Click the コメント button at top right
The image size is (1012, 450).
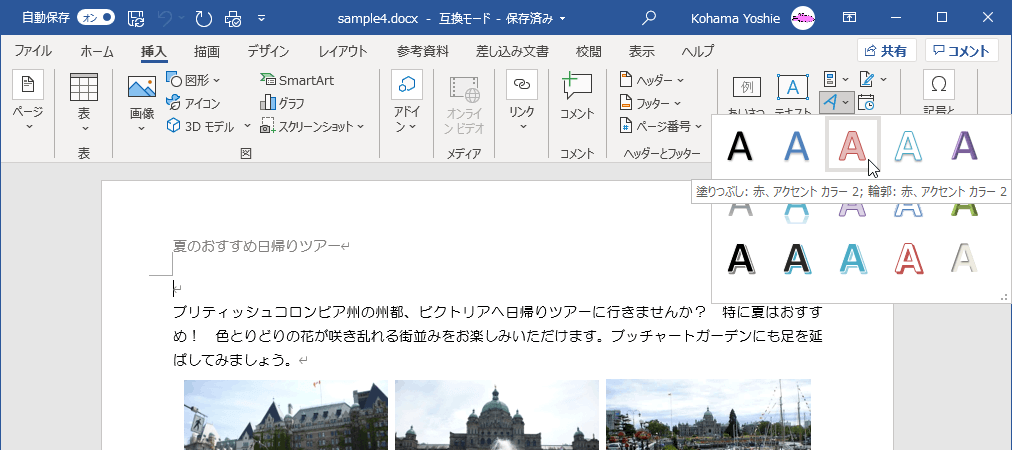(x=961, y=51)
